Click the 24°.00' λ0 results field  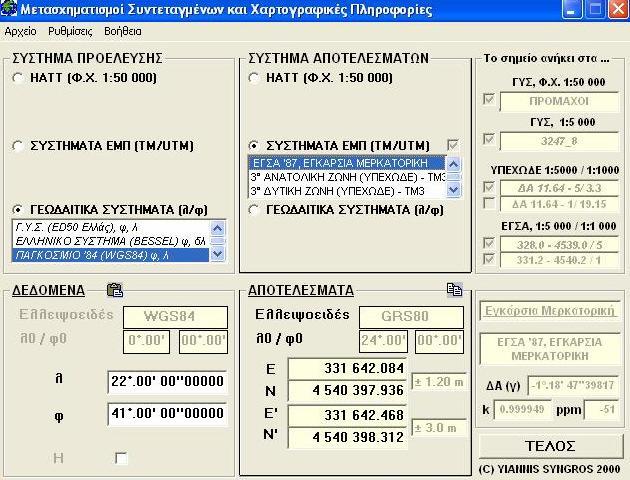click(x=383, y=341)
